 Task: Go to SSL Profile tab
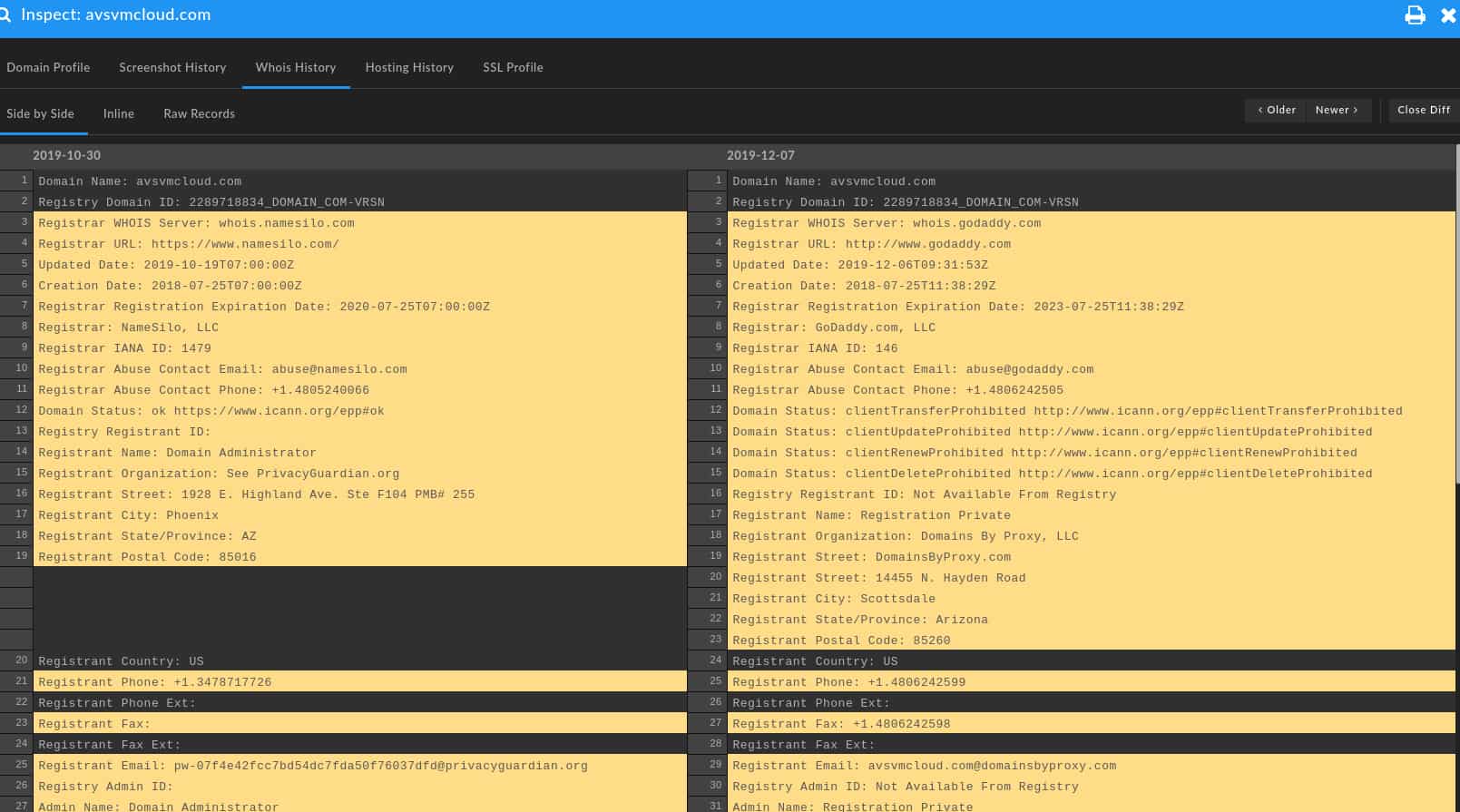(513, 67)
